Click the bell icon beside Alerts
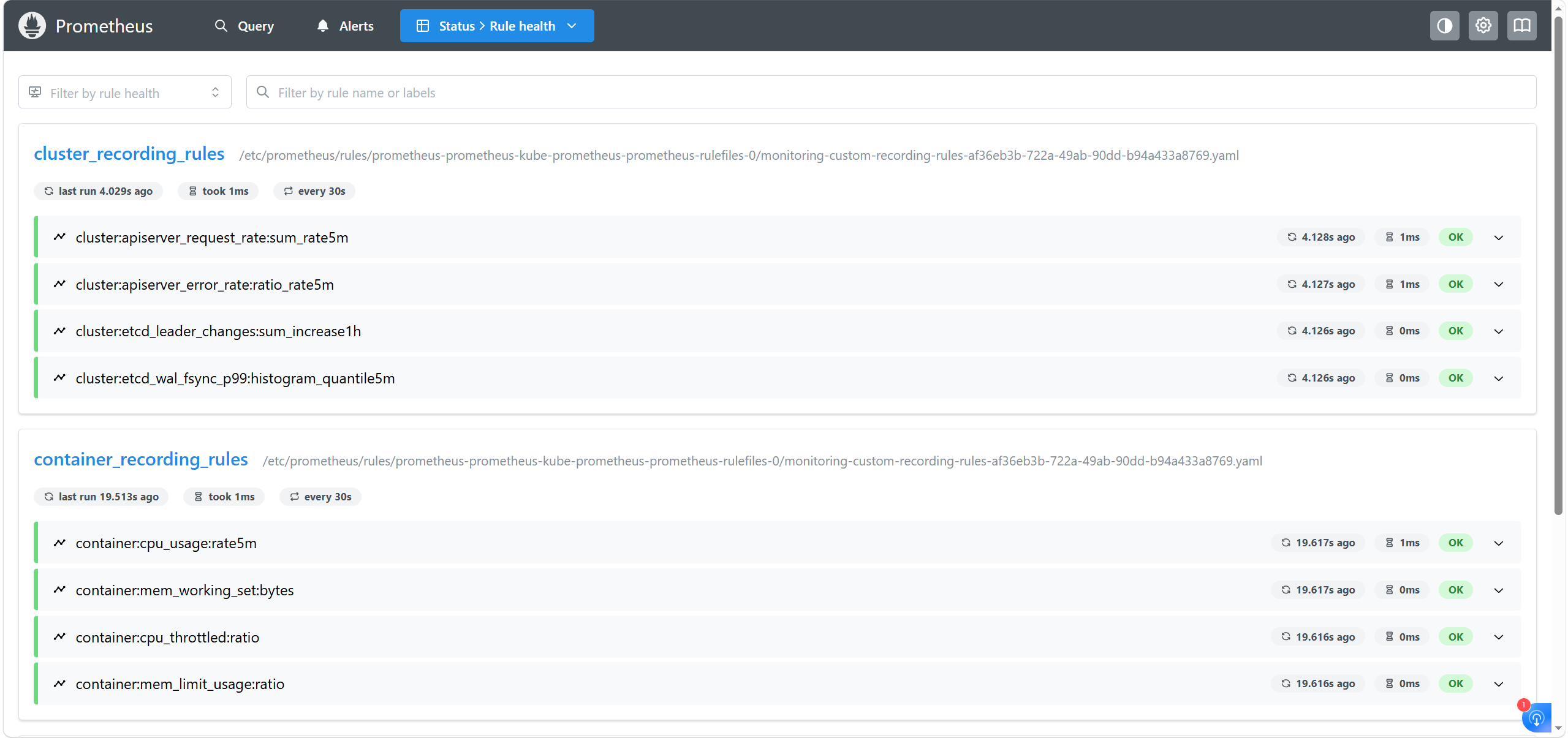The image size is (1568, 738). click(323, 26)
